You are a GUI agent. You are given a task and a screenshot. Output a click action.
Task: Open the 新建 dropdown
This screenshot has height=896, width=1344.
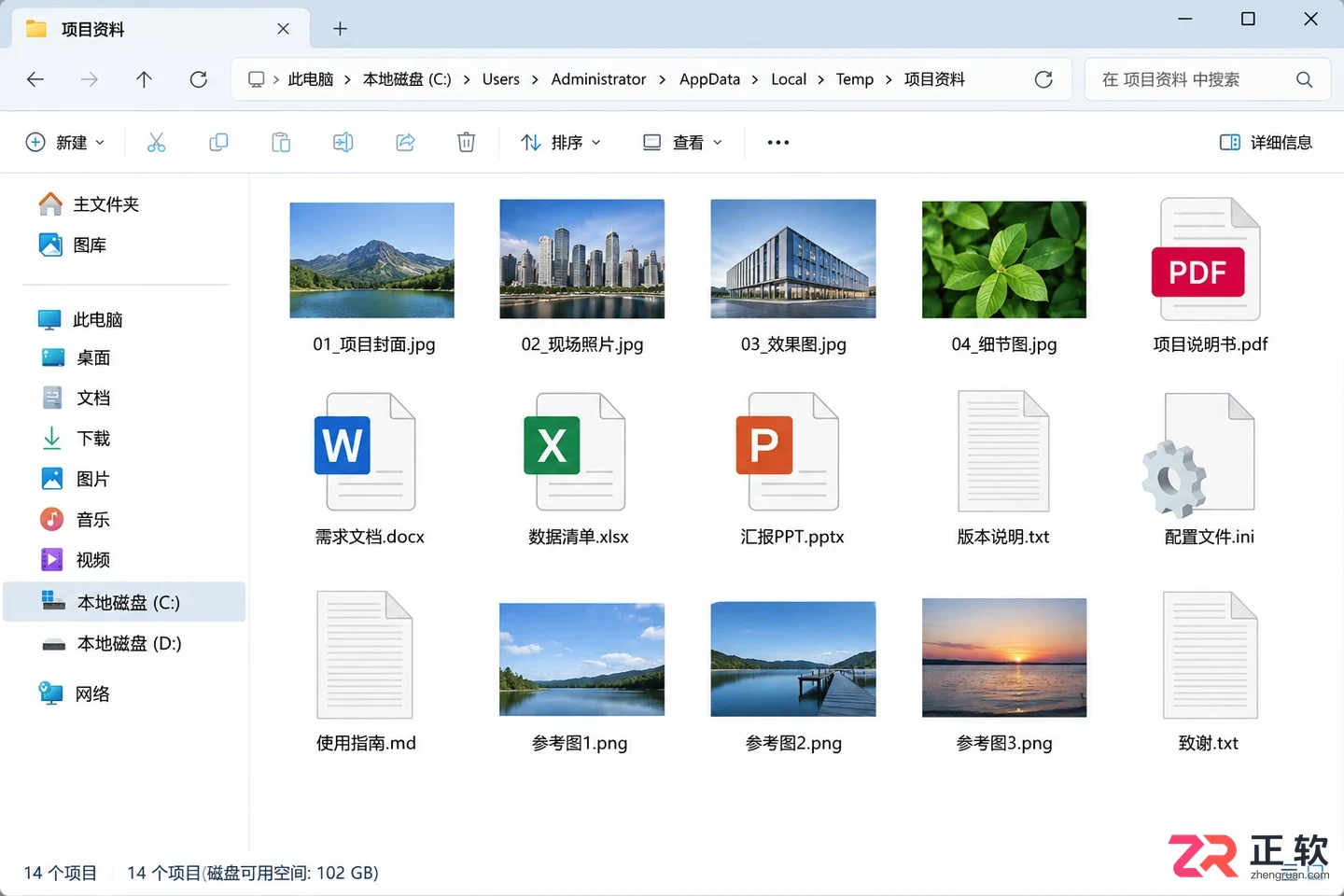coord(64,142)
